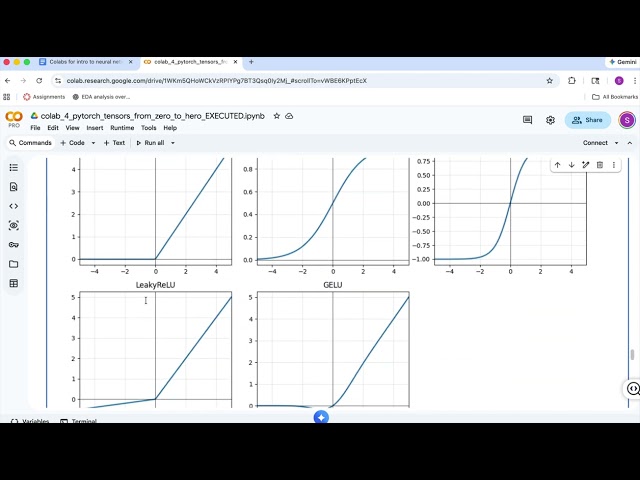Delete the cell with trash icon
Image resolution: width=640 pixels, height=480 pixels.
tap(600, 165)
